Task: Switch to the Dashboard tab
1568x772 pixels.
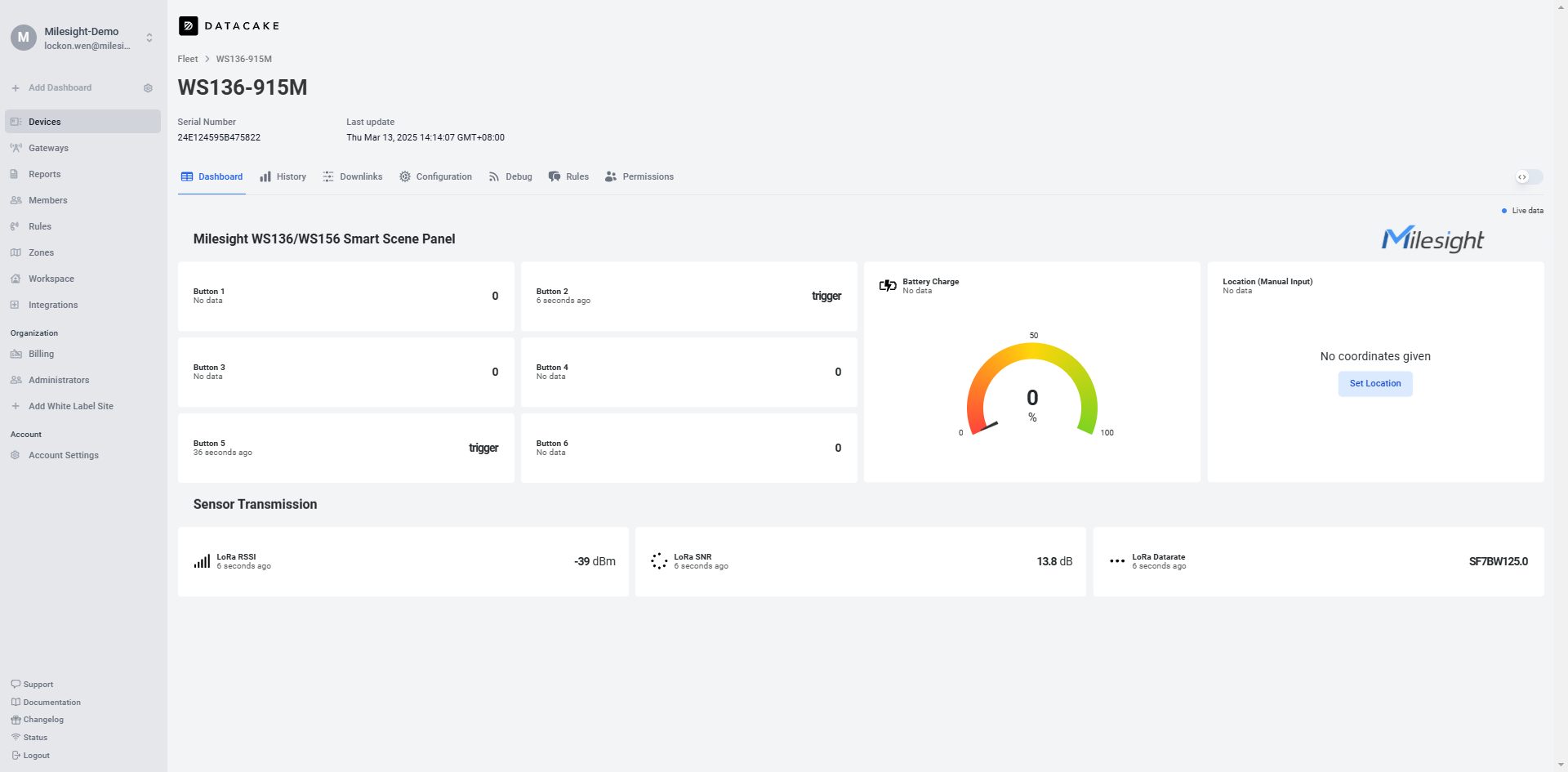Action: 212,176
